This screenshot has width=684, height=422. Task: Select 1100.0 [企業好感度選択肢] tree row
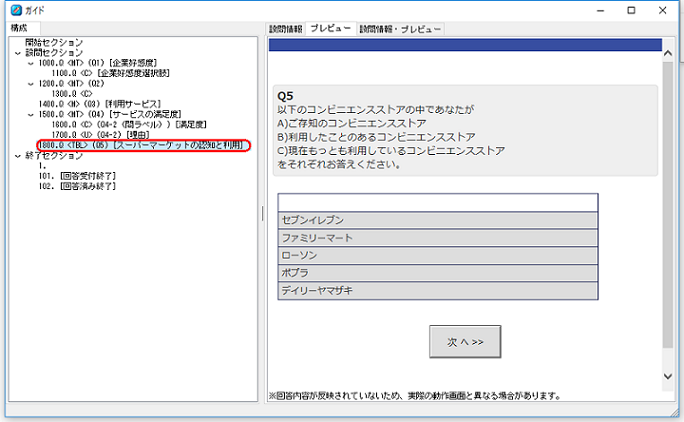(110, 73)
